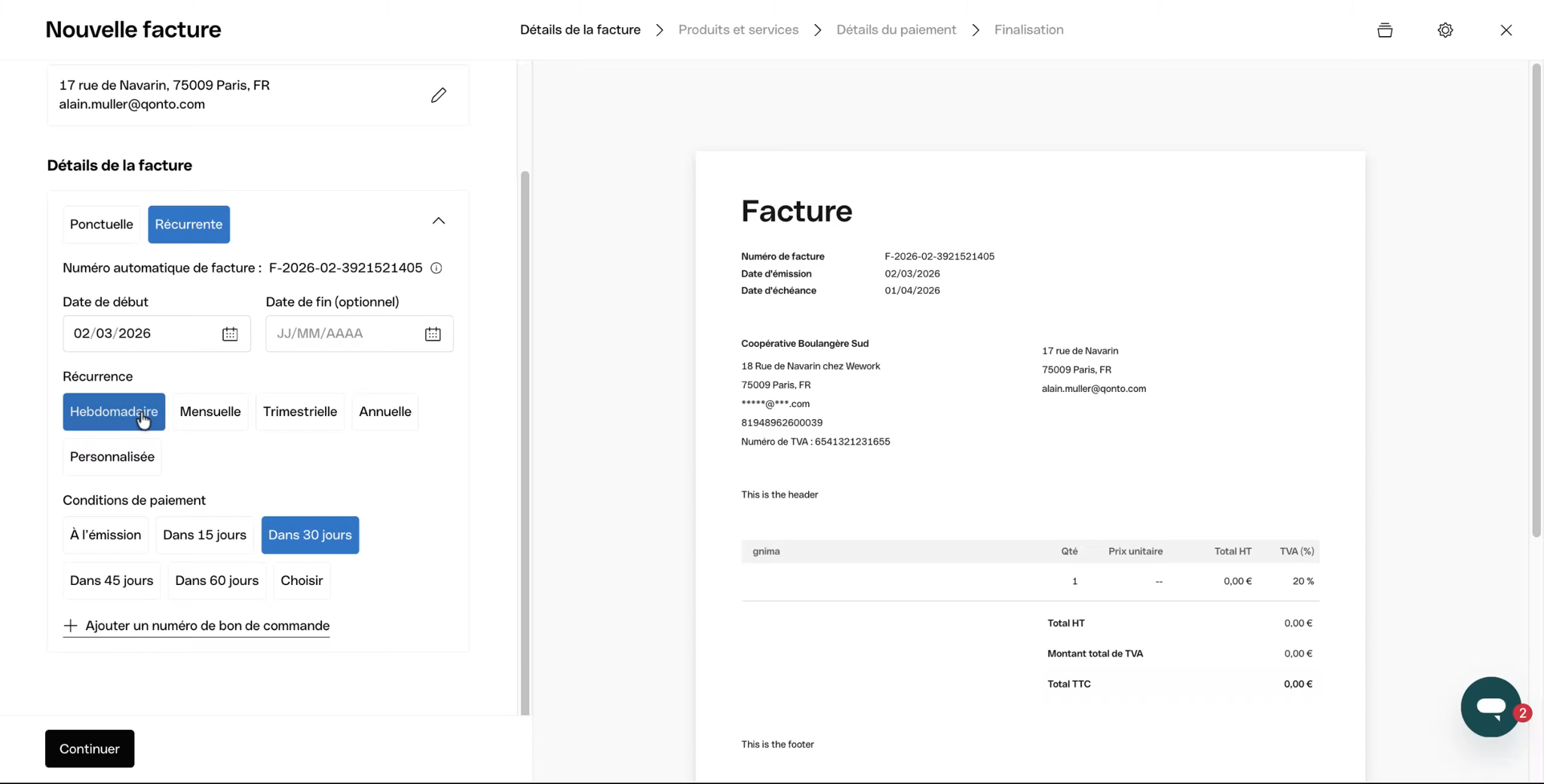
Task: Pick Personnalisée recurrence option
Action: [x=112, y=457]
